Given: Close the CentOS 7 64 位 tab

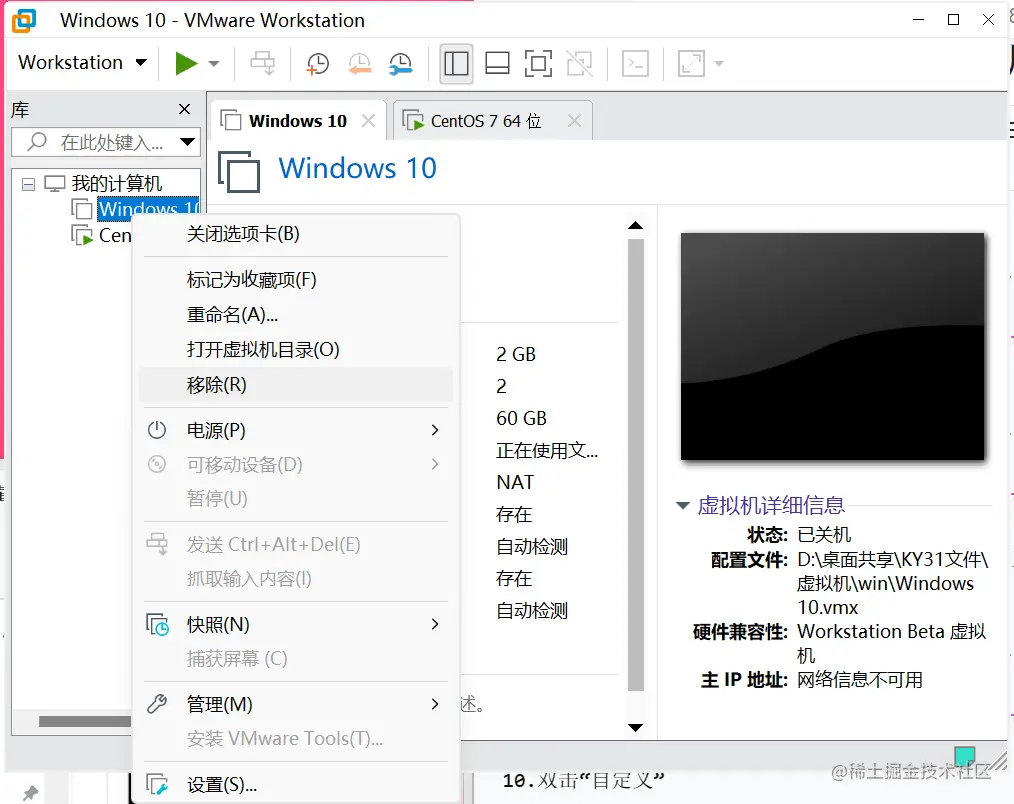Looking at the screenshot, I should tap(574, 120).
